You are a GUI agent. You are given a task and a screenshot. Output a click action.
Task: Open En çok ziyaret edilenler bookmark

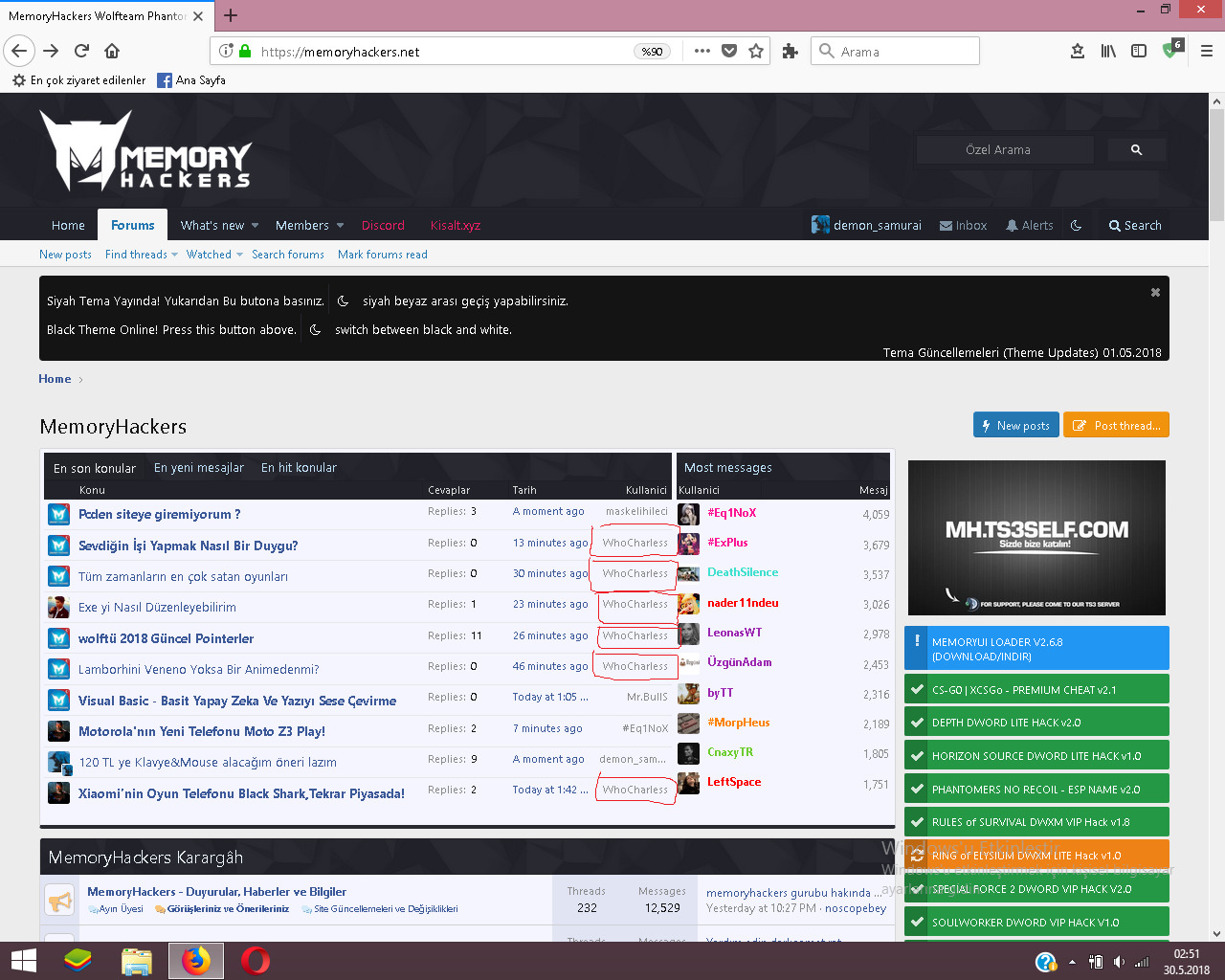click(78, 80)
